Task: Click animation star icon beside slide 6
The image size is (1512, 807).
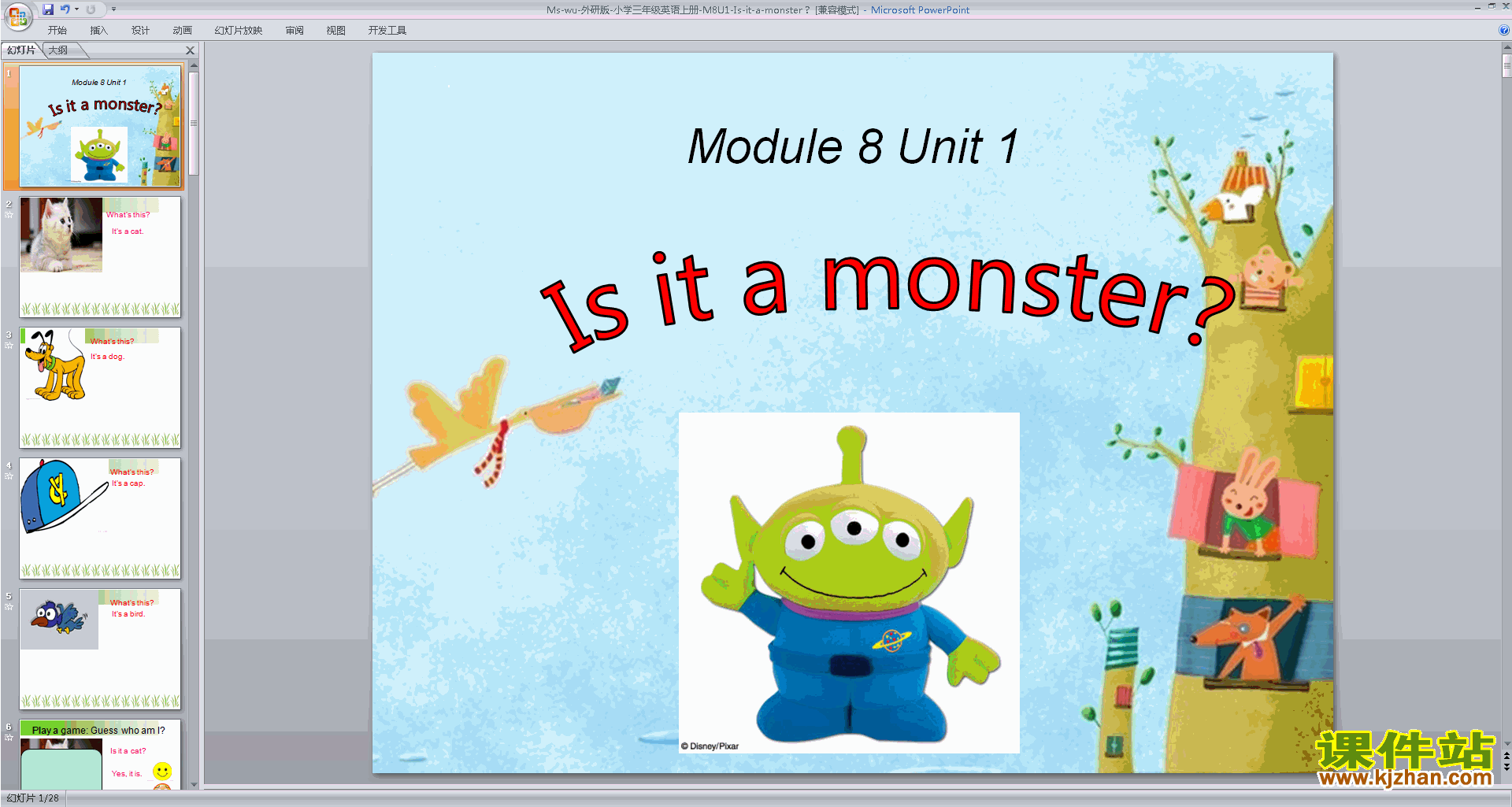Action: pos(9,738)
